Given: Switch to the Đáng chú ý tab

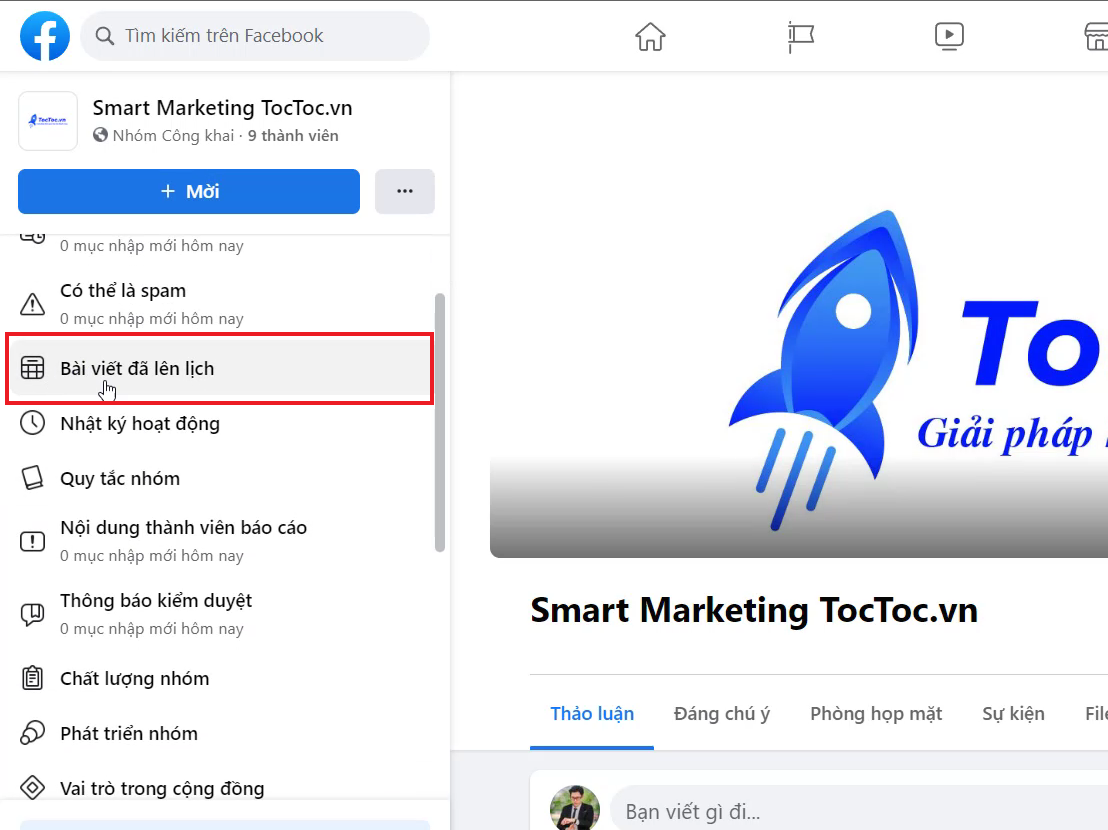Looking at the screenshot, I should click(721, 714).
